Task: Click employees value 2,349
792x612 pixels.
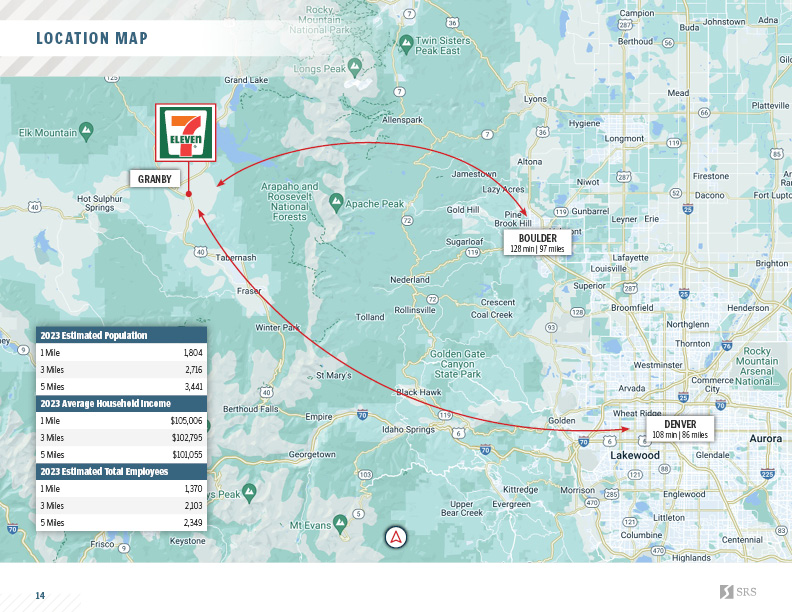Action: (193, 523)
